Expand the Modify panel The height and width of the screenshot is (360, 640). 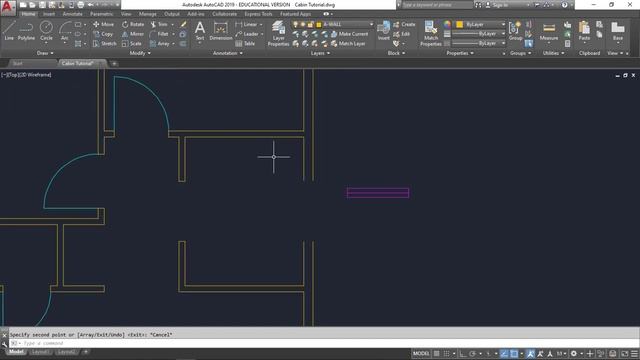[x=140, y=53]
